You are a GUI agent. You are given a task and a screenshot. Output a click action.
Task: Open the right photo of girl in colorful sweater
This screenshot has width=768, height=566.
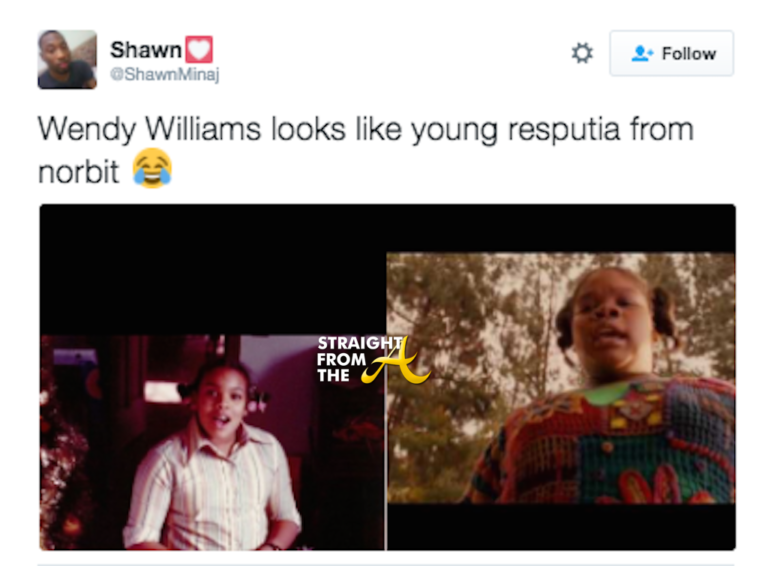click(x=561, y=378)
